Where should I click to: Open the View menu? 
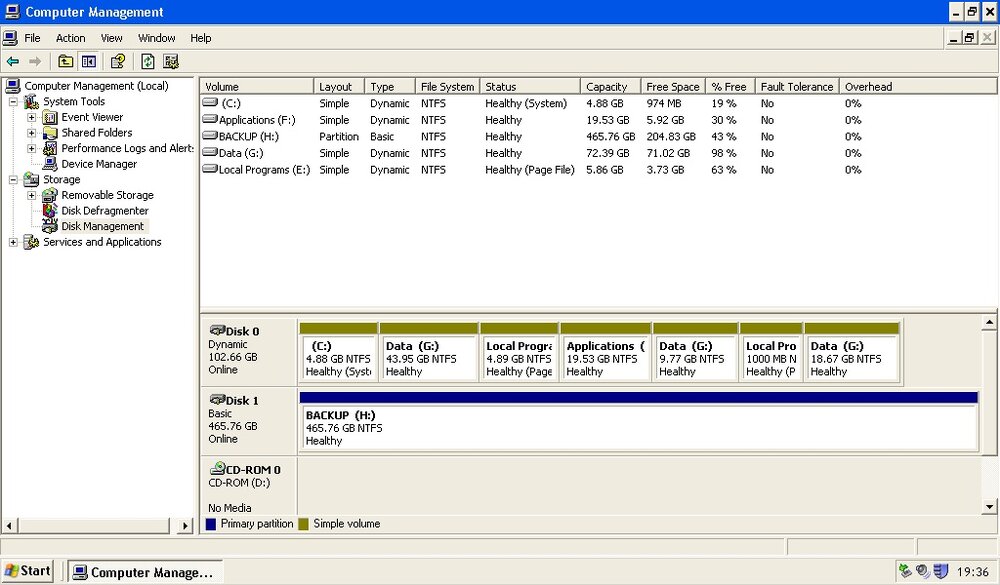pyautogui.click(x=111, y=38)
